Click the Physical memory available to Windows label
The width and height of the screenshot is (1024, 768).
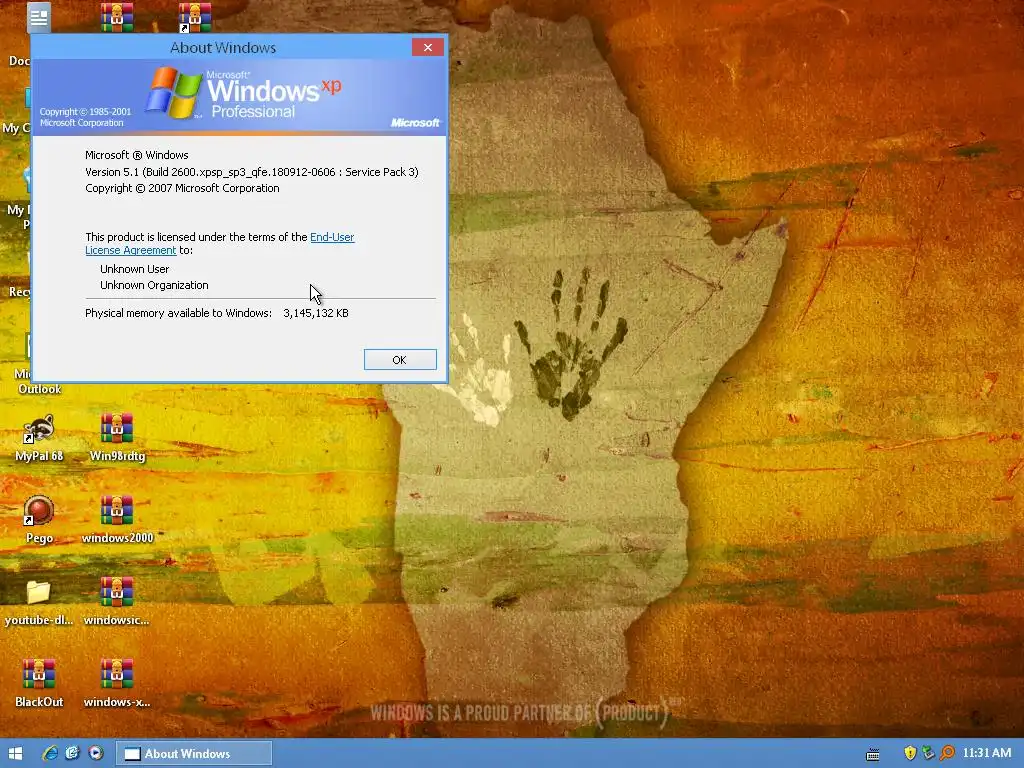point(178,313)
